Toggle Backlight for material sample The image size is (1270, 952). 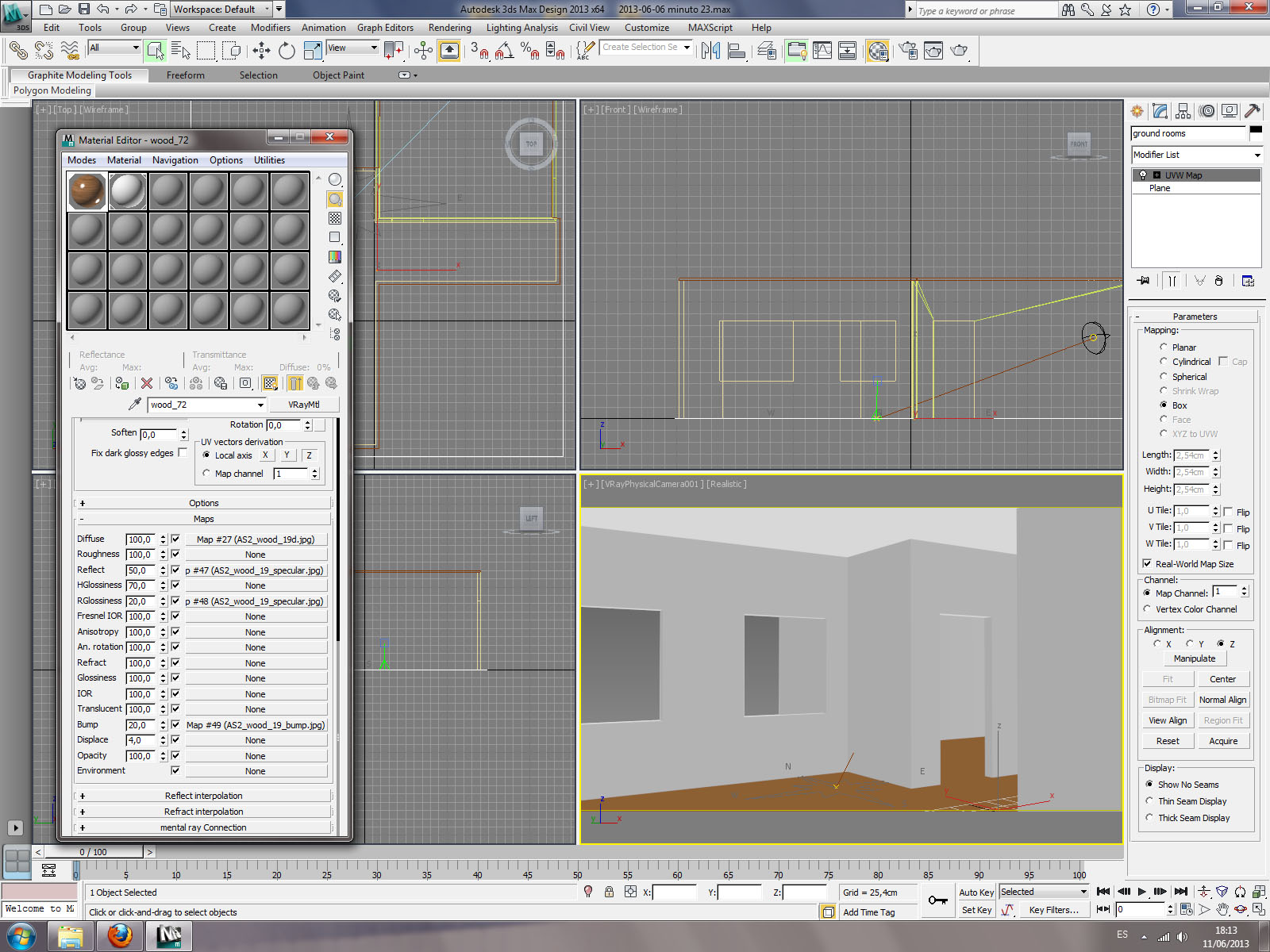click(x=335, y=199)
